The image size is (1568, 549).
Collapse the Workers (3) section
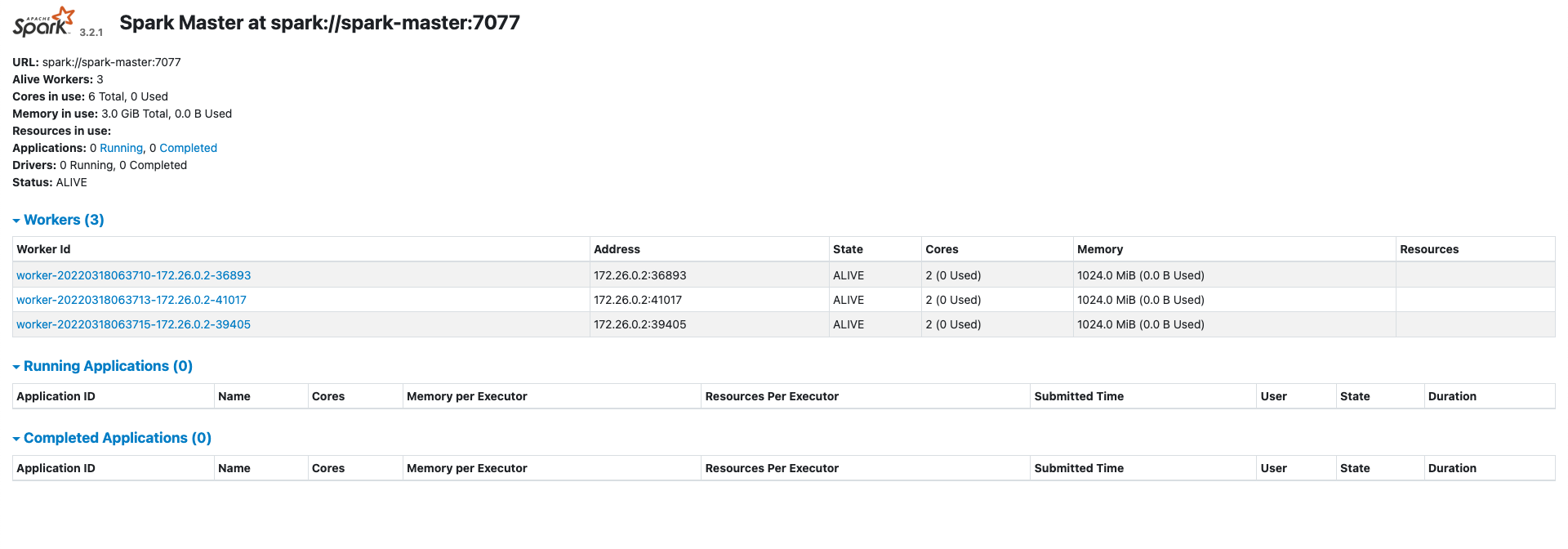(x=58, y=220)
